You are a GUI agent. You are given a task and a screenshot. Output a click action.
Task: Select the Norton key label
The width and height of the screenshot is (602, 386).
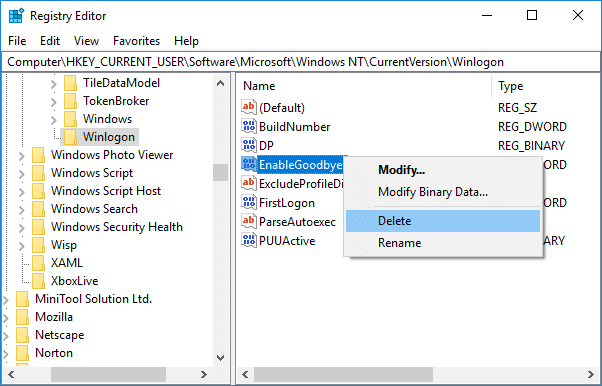tap(54, 353)
